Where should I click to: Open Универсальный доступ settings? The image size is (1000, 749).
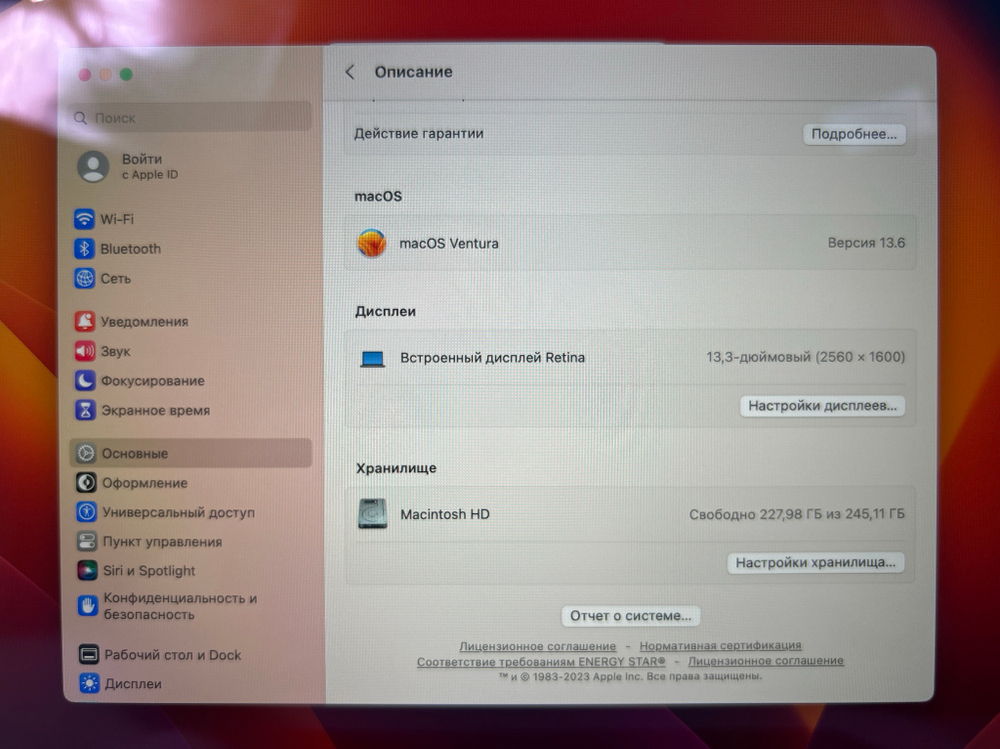coord(177,513)
